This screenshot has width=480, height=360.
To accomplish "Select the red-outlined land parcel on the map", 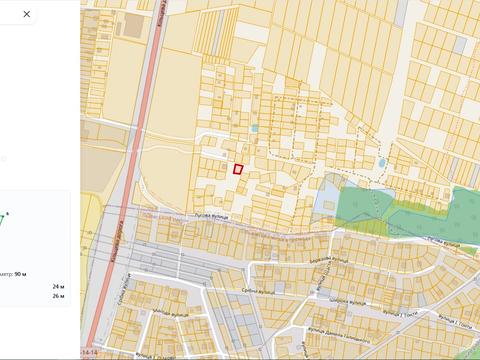I will [x=238, y=169].
